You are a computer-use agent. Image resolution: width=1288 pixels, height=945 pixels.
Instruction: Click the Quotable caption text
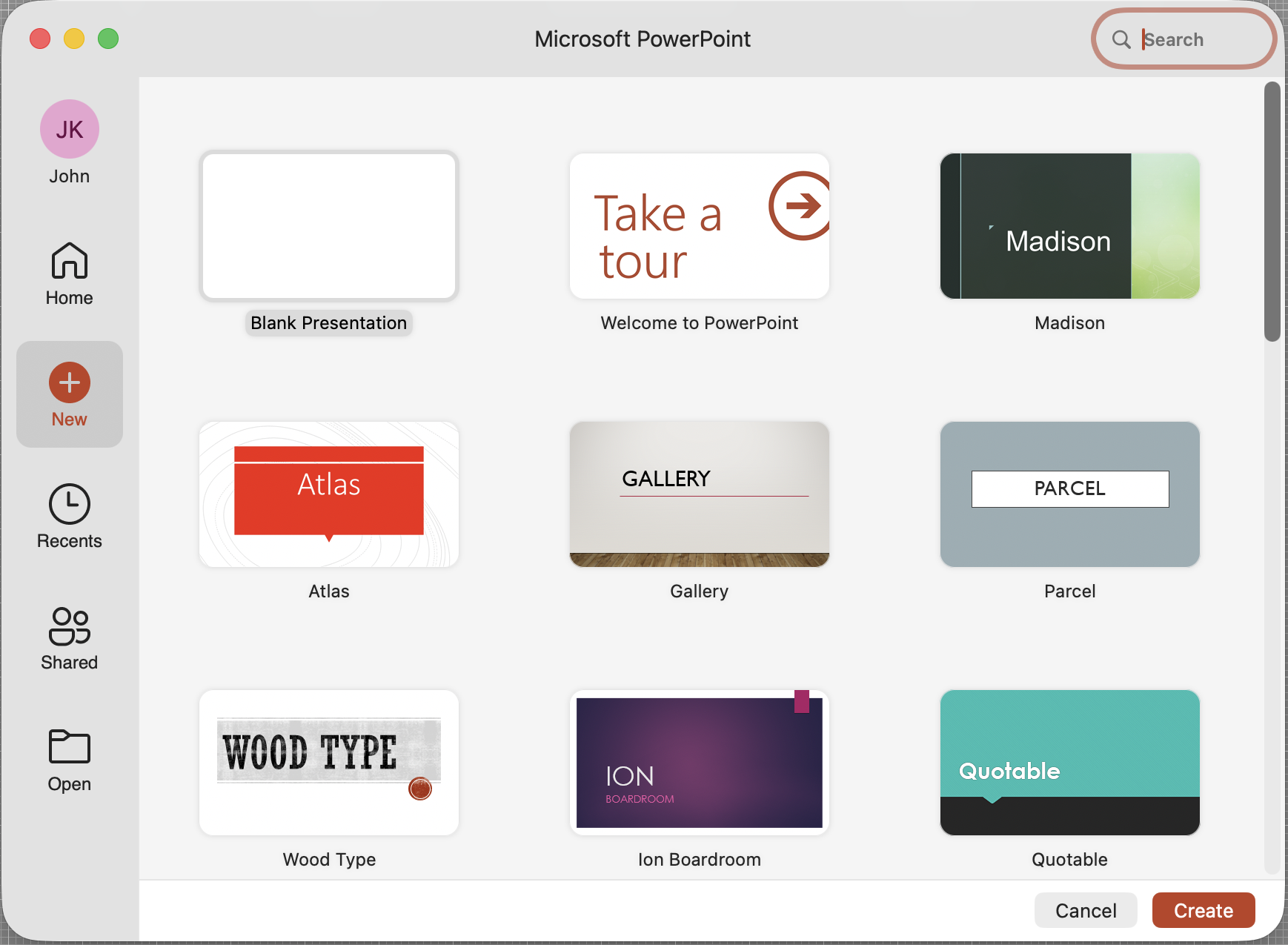[x=1070, y=860]
